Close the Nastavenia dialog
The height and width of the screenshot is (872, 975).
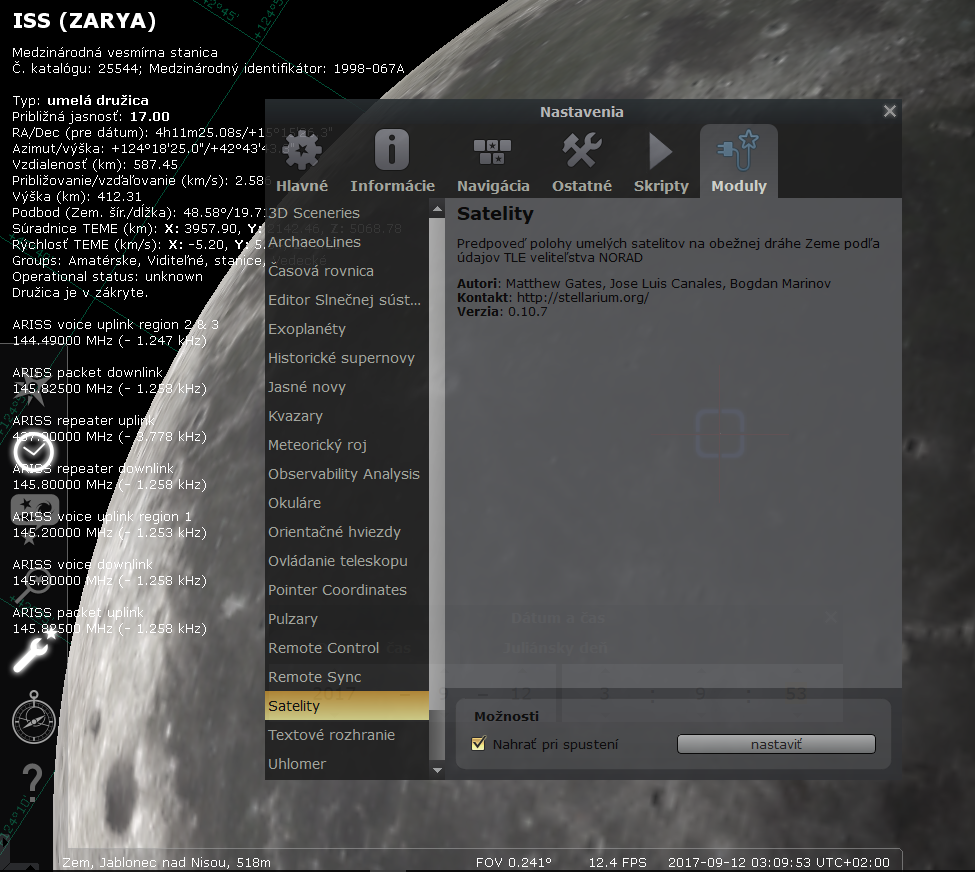pos(889,111)
